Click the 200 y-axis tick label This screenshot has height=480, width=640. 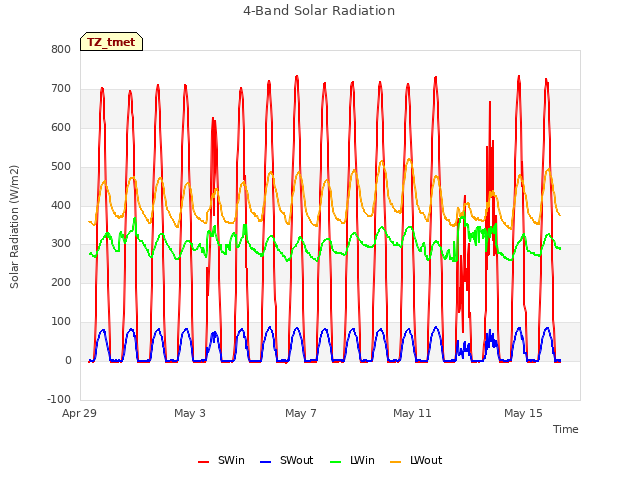(x=61, y=282)
